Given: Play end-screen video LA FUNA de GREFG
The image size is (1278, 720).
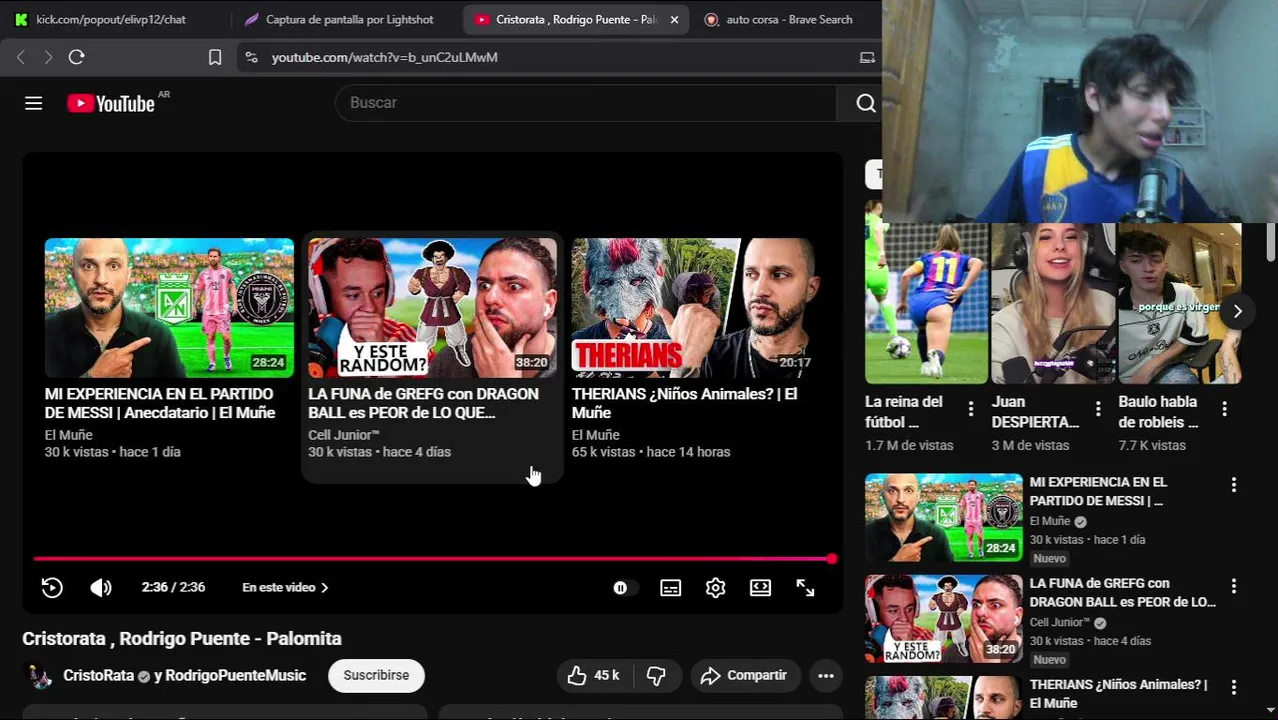Looking at the screenshot, I should 433,307.
